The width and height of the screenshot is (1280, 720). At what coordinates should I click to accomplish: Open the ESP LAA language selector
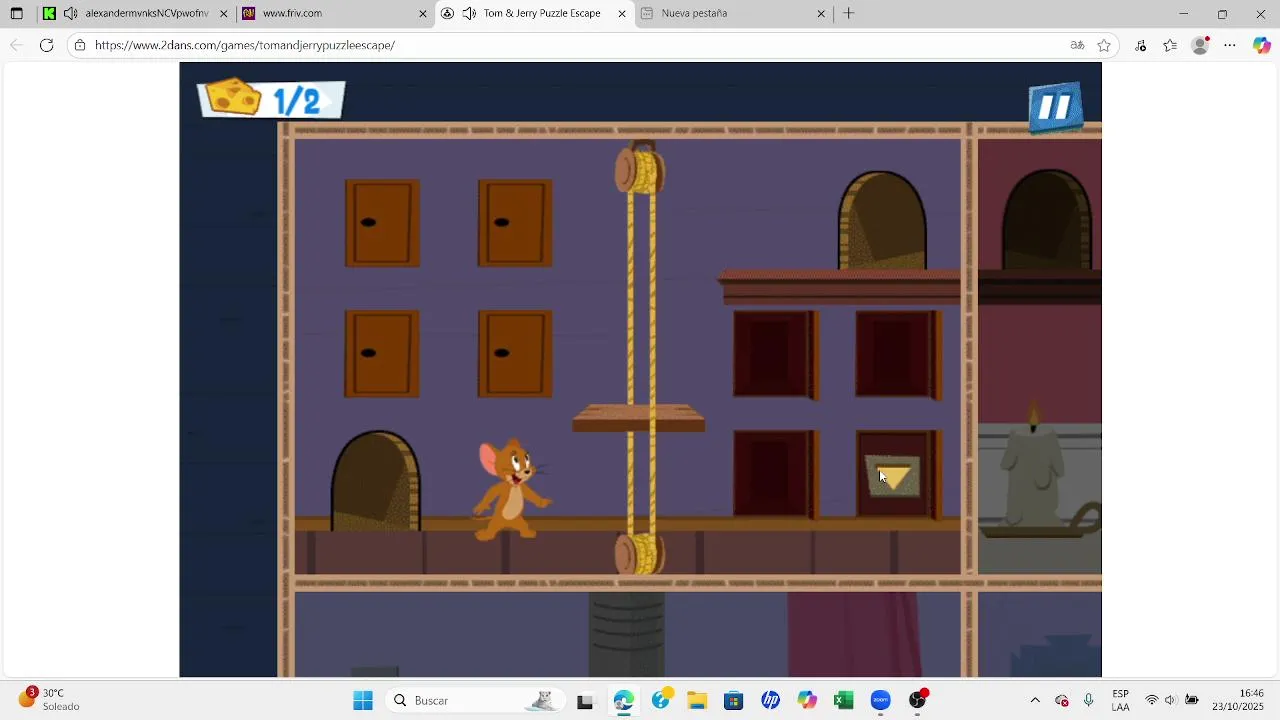1120,700
